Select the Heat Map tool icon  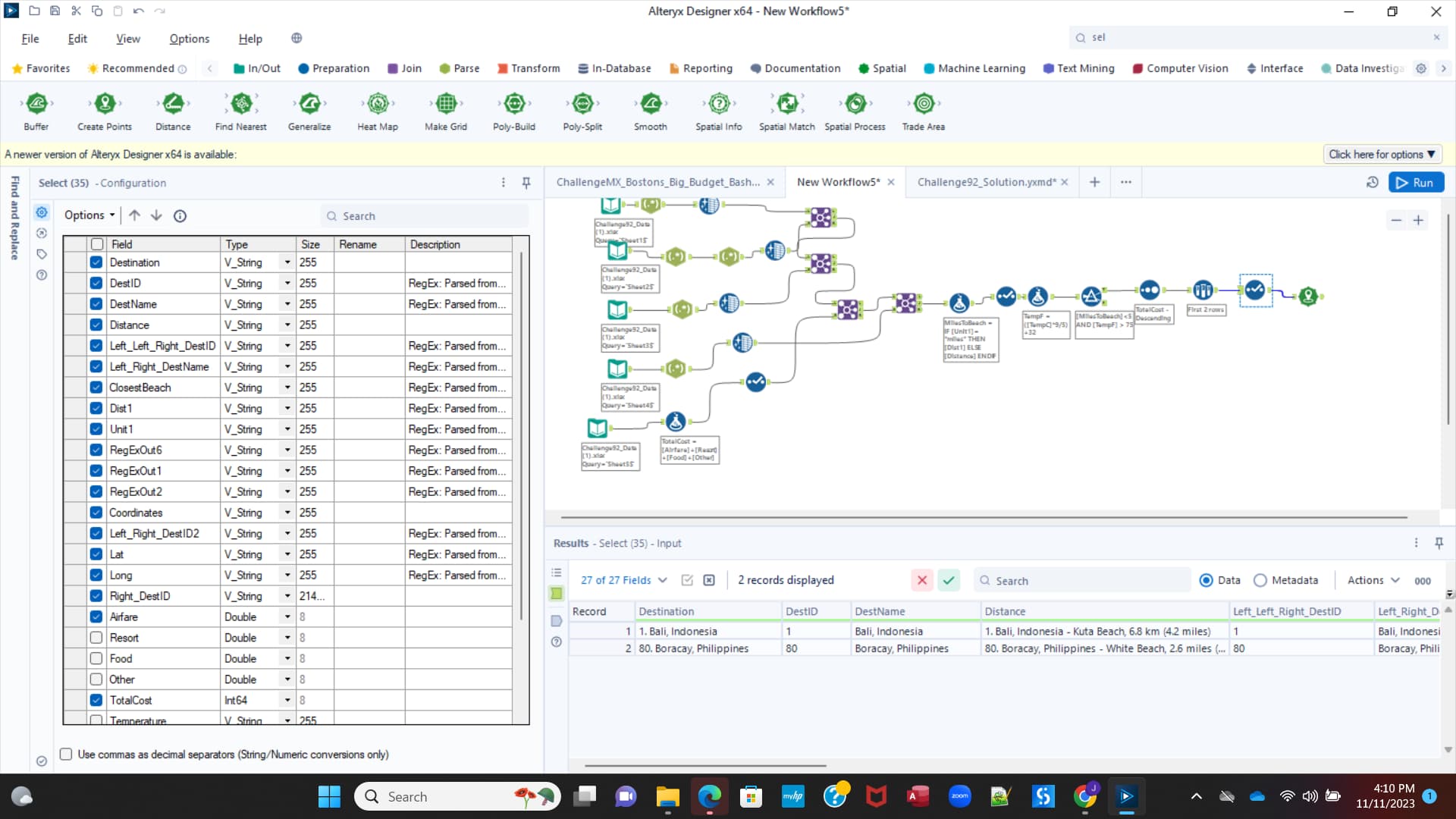point(378,103)
